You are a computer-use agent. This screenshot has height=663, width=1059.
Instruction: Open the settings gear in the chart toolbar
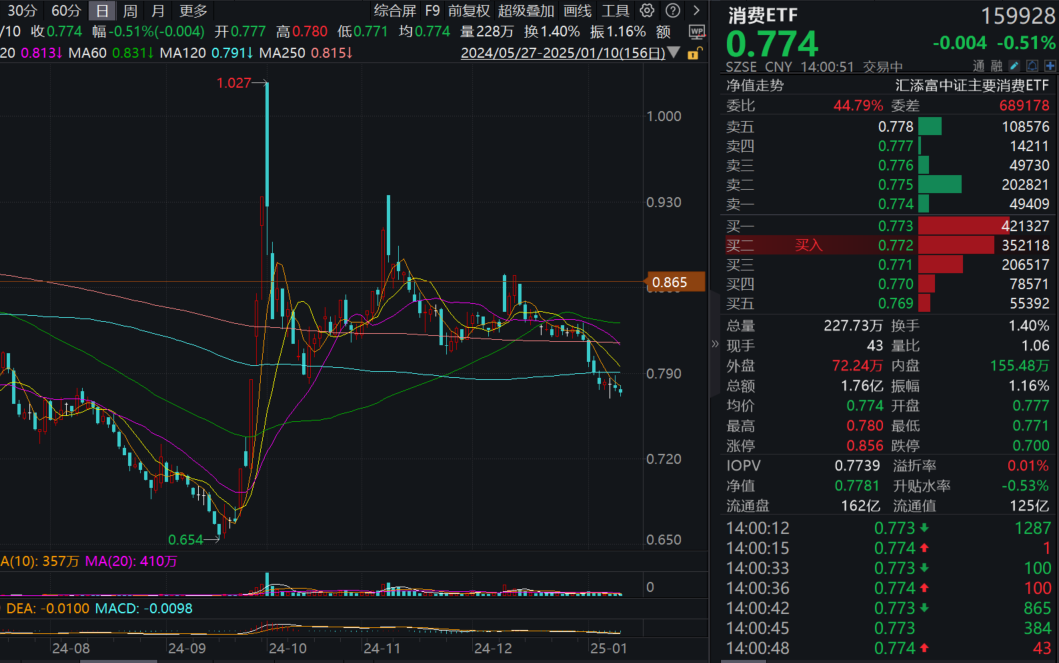[x=647, y=11]
